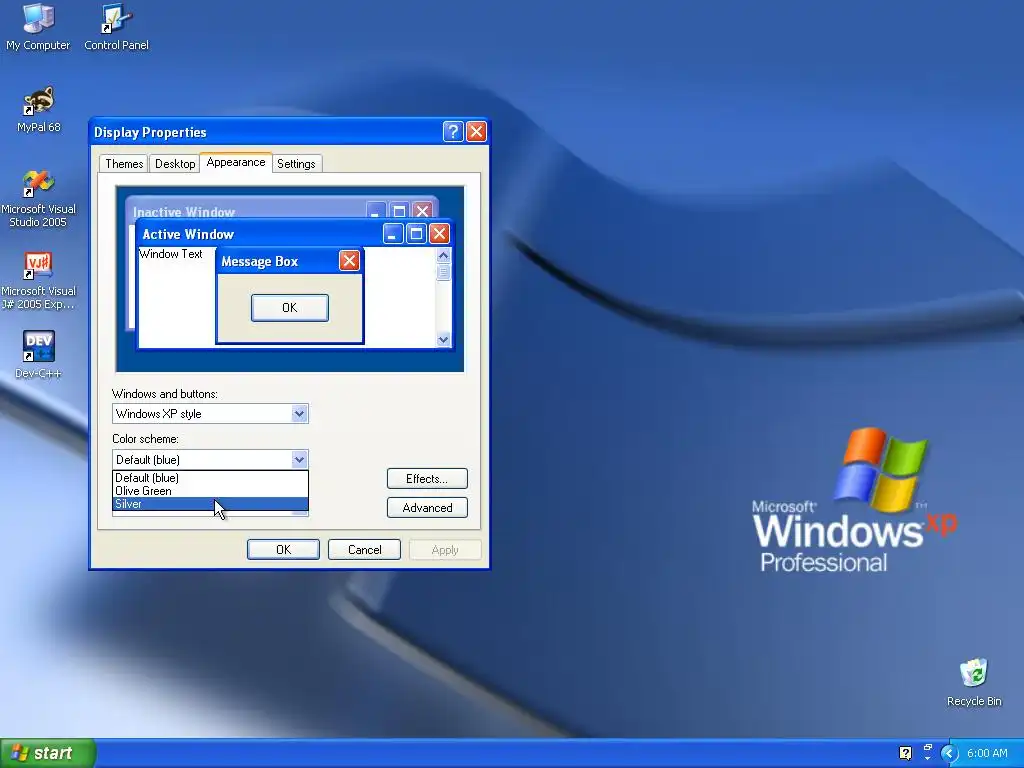The width and height of the screenshot is (1024, 768).
Task: Cancel the Display Properties dialog
Action: [x=364, y=550]
